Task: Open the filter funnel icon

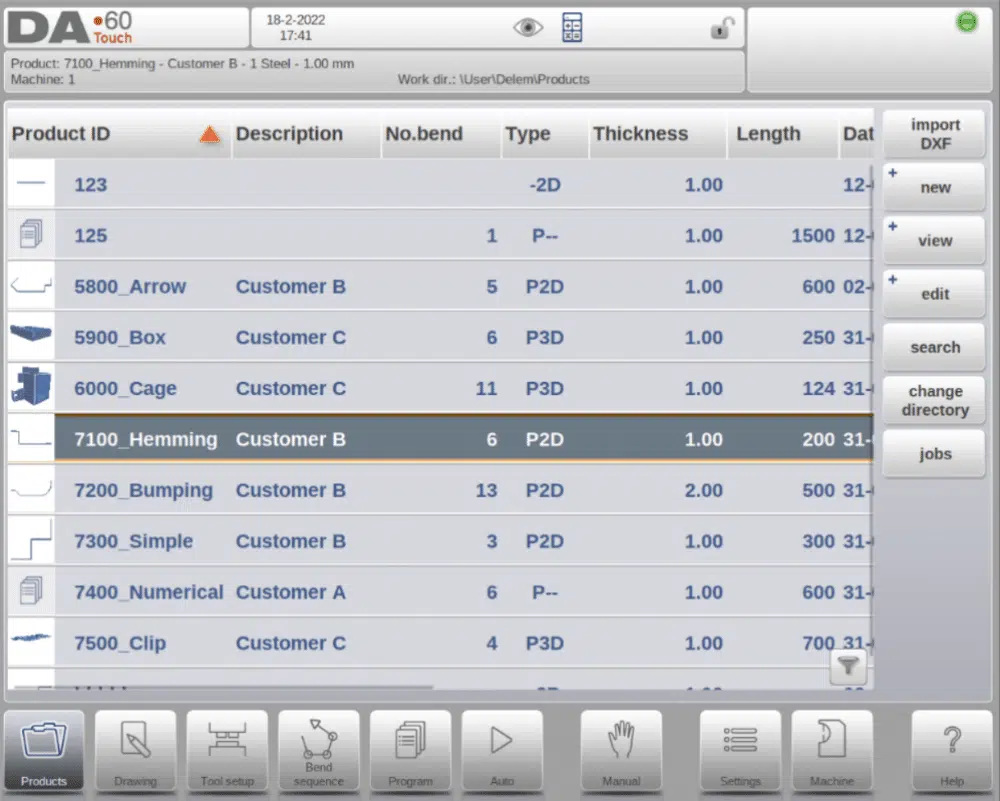Action: coord(848,666)
